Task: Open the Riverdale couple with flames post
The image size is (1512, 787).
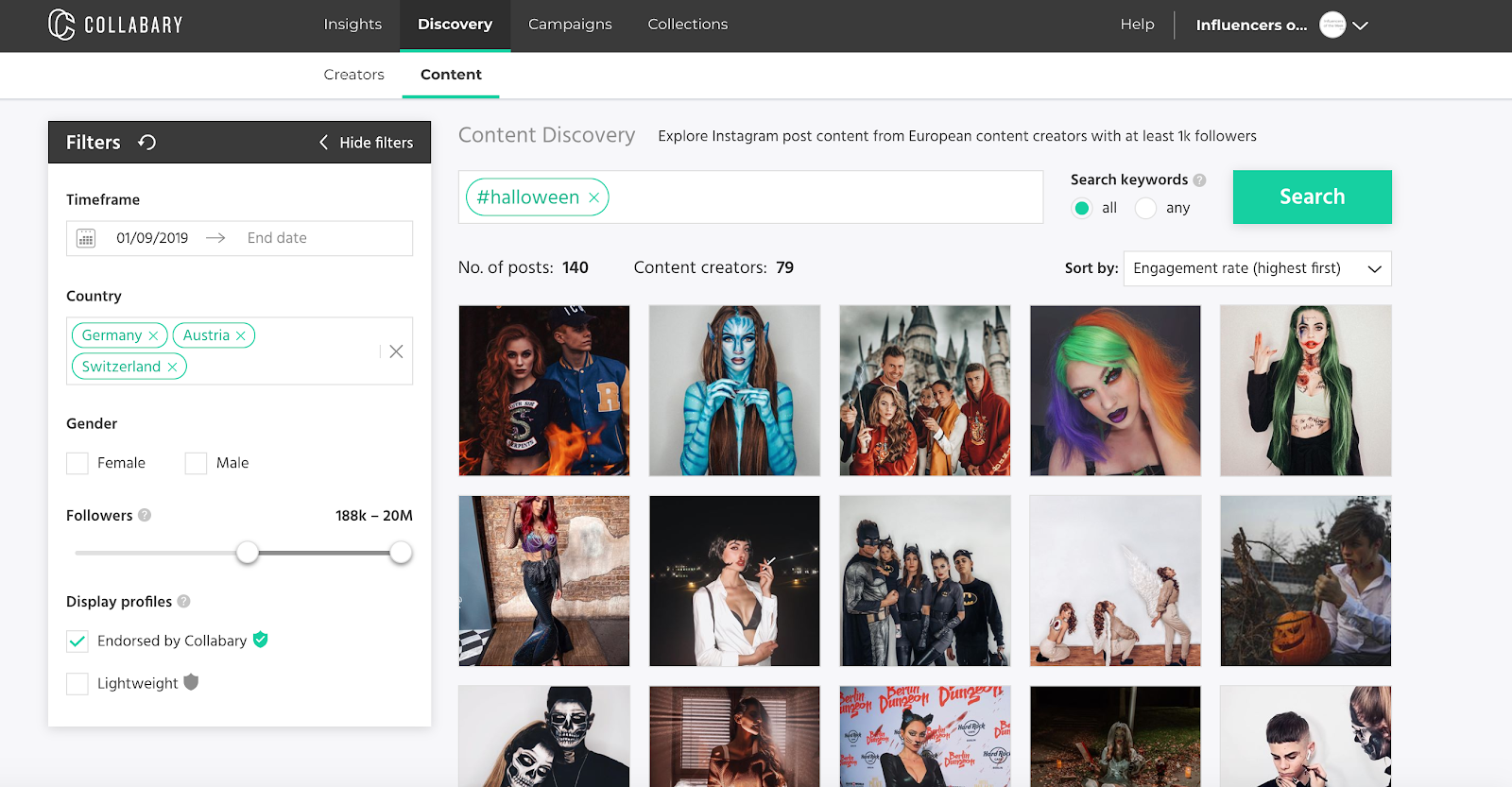Action: [544, 390]
